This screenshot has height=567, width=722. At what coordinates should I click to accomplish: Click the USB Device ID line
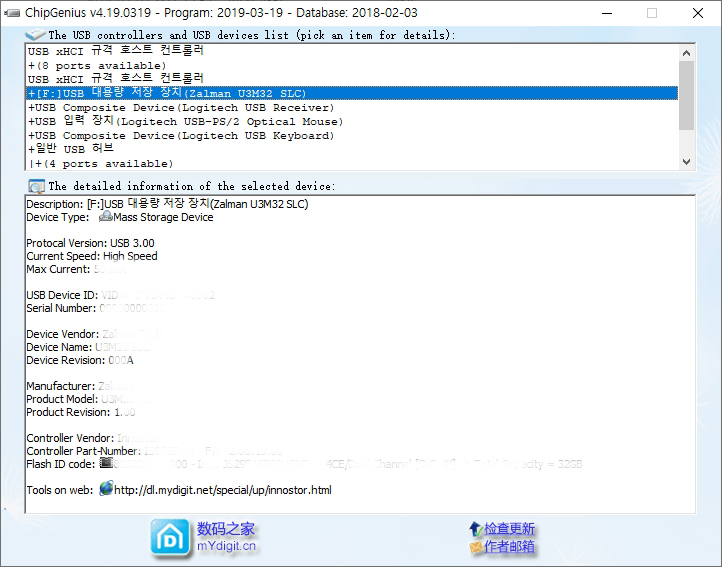coord(121,295)
